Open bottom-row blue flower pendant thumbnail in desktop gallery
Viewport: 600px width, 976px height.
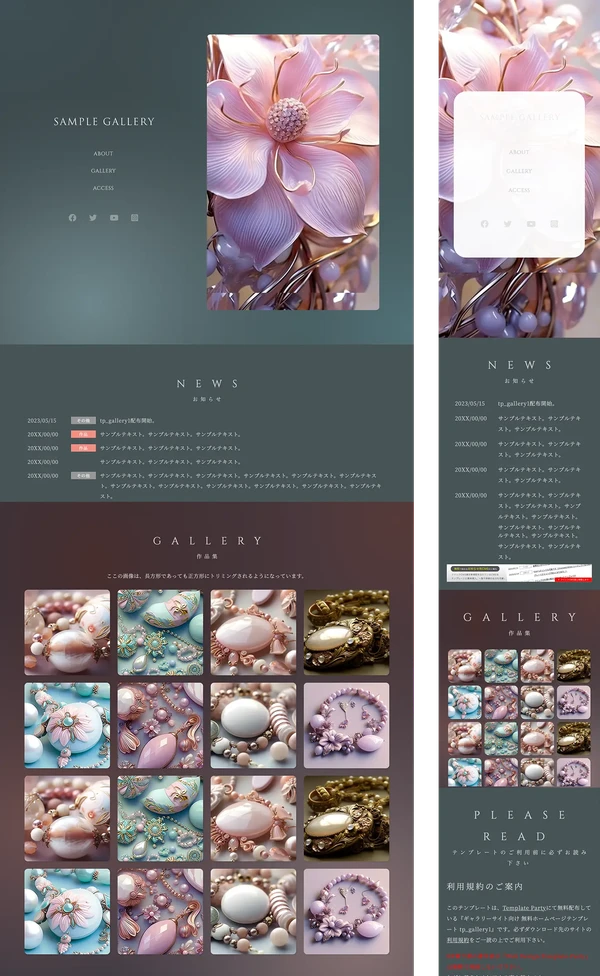coord(67,911)
